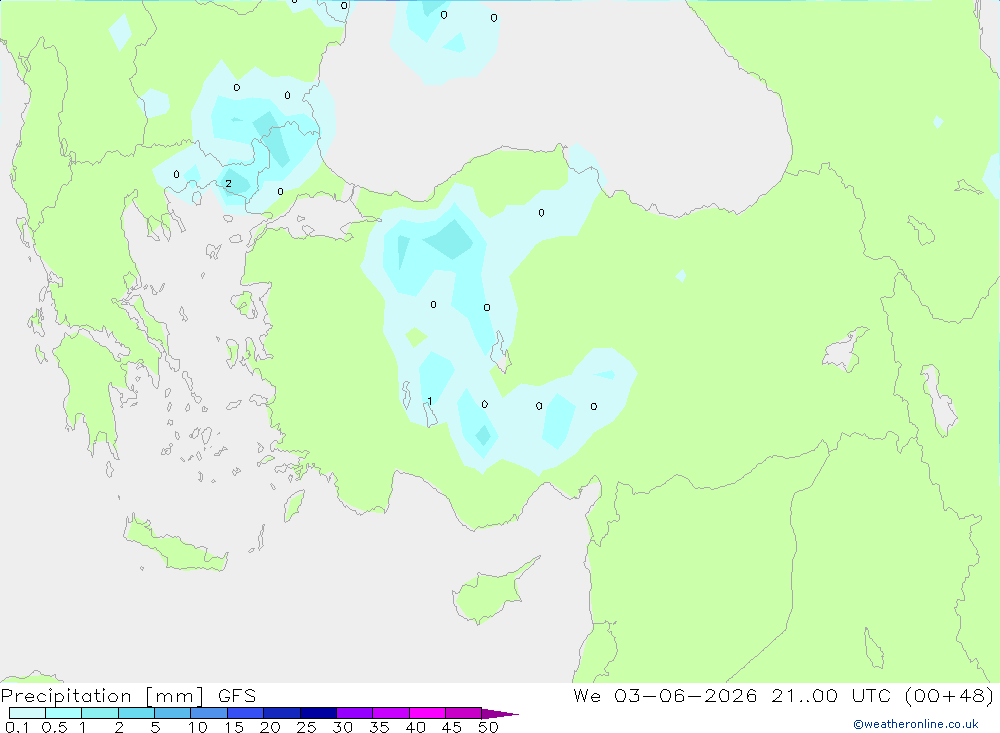The width and height of the screenshot is (1000, 733).
Task: Click the "Precipitation [mm]" title text
Action: click(x=103, y=696)
